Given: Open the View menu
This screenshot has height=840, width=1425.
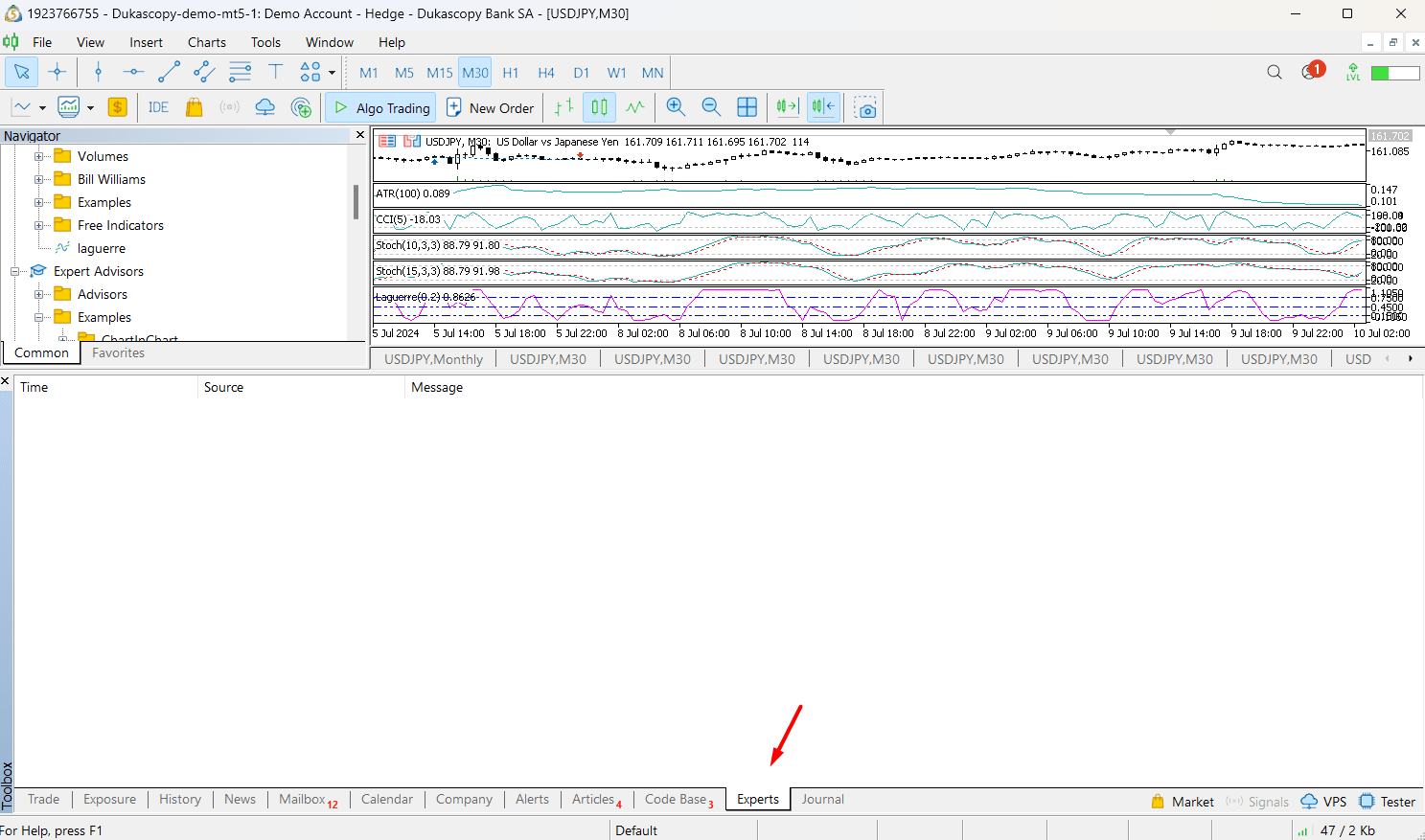Looking at the screenshot, I should (x=90, y=42).
